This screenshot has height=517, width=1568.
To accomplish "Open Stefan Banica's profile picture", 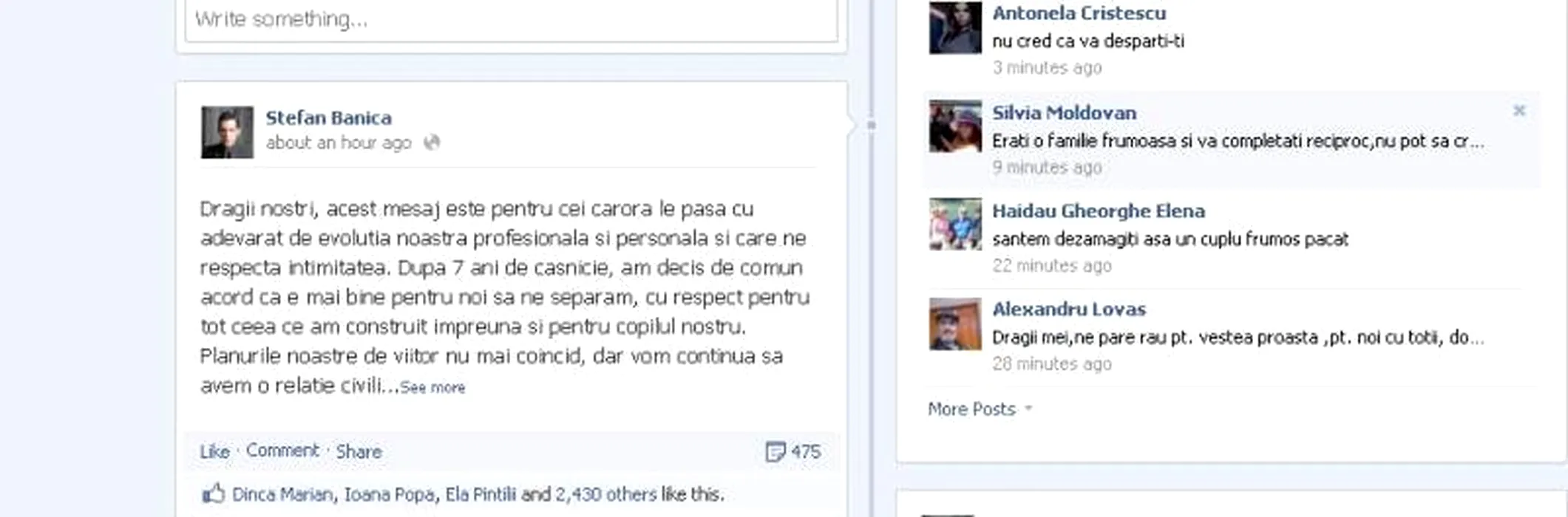I will [227, 132].
